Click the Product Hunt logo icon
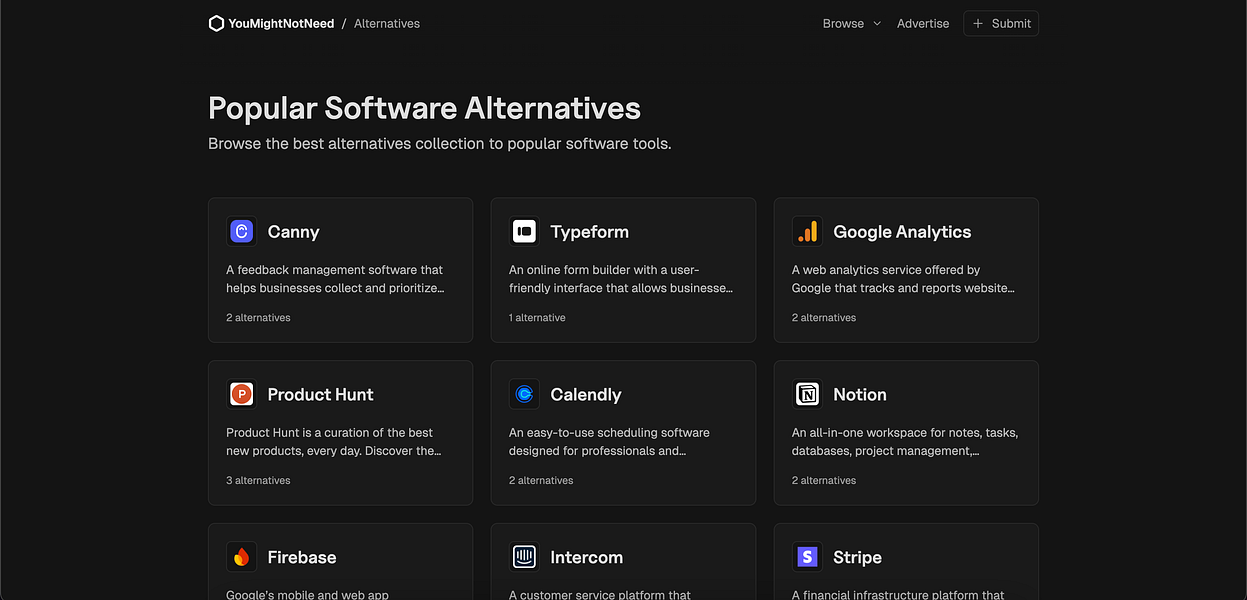 pos(241,395)
